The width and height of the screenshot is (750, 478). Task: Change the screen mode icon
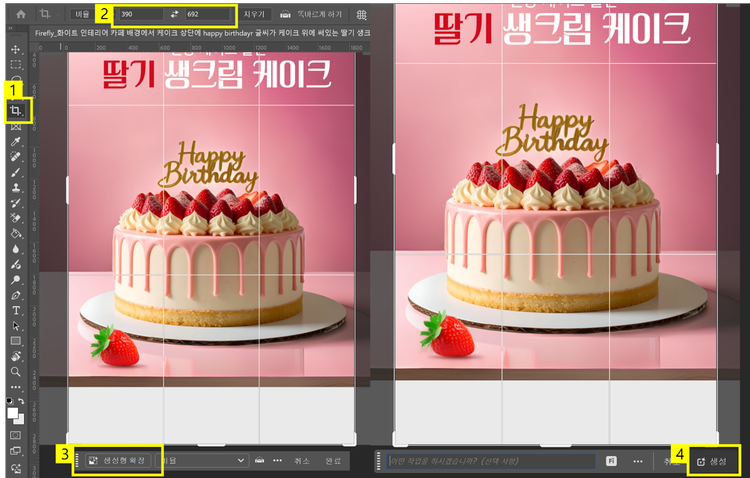16,450
